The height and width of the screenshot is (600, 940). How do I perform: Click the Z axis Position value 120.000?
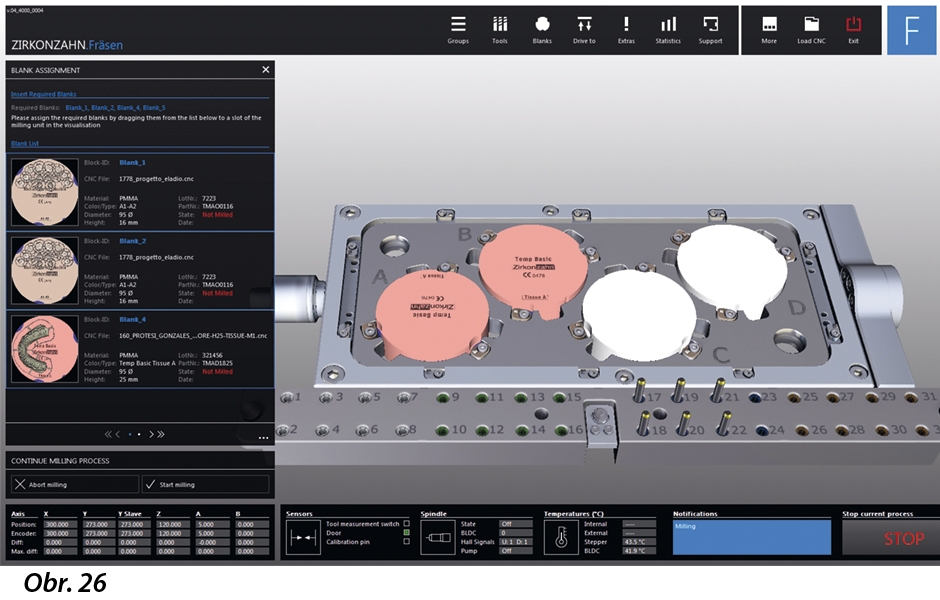(x=173, y=524)
